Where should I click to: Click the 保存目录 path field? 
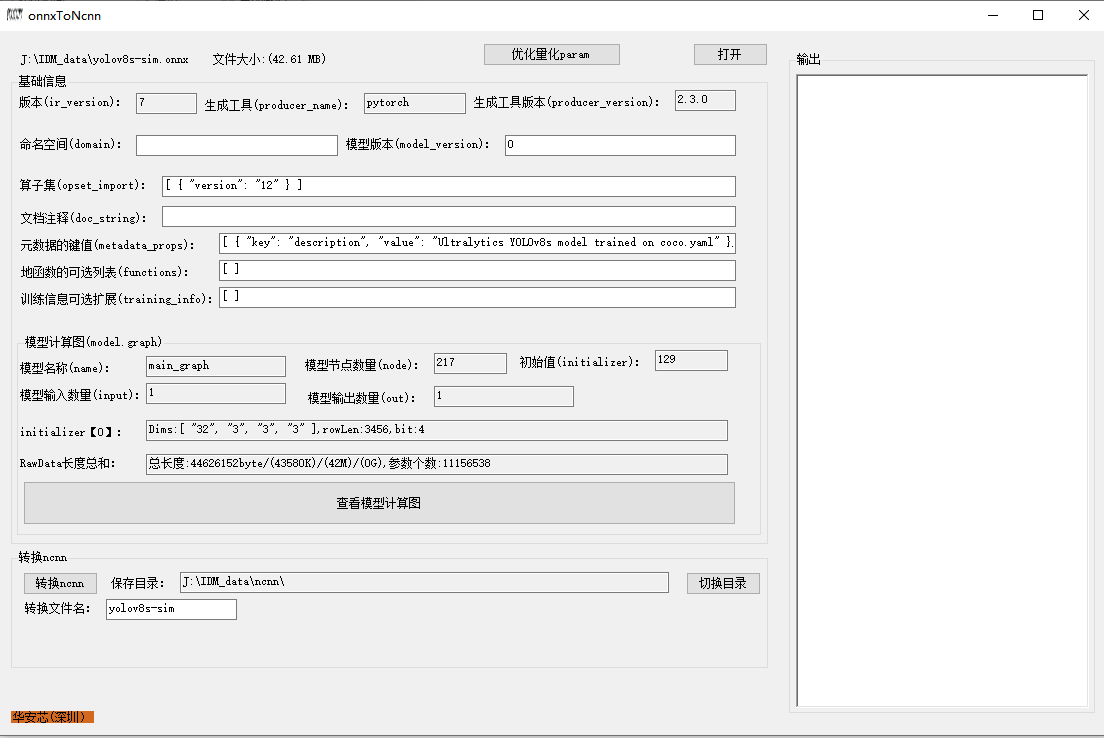tap(424, 582)
